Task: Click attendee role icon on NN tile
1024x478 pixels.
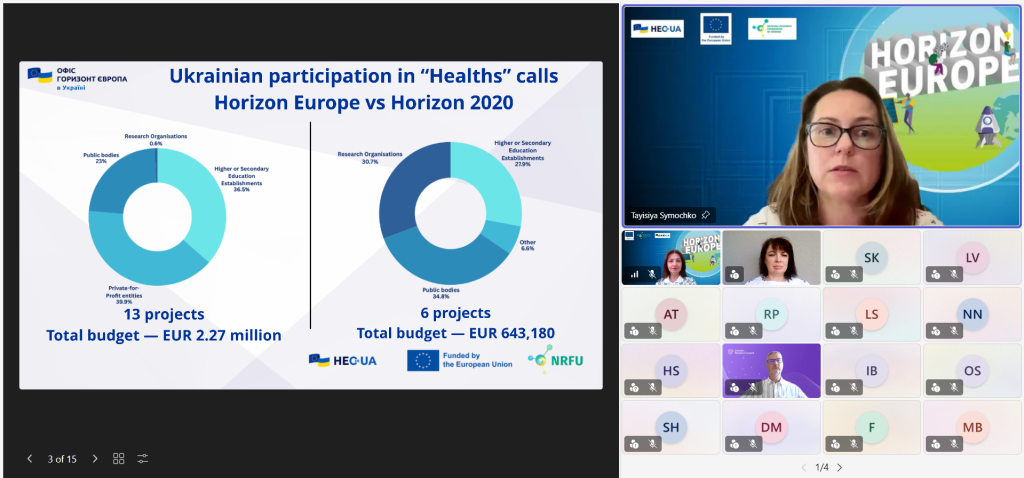Action: [x=936, y=331]
